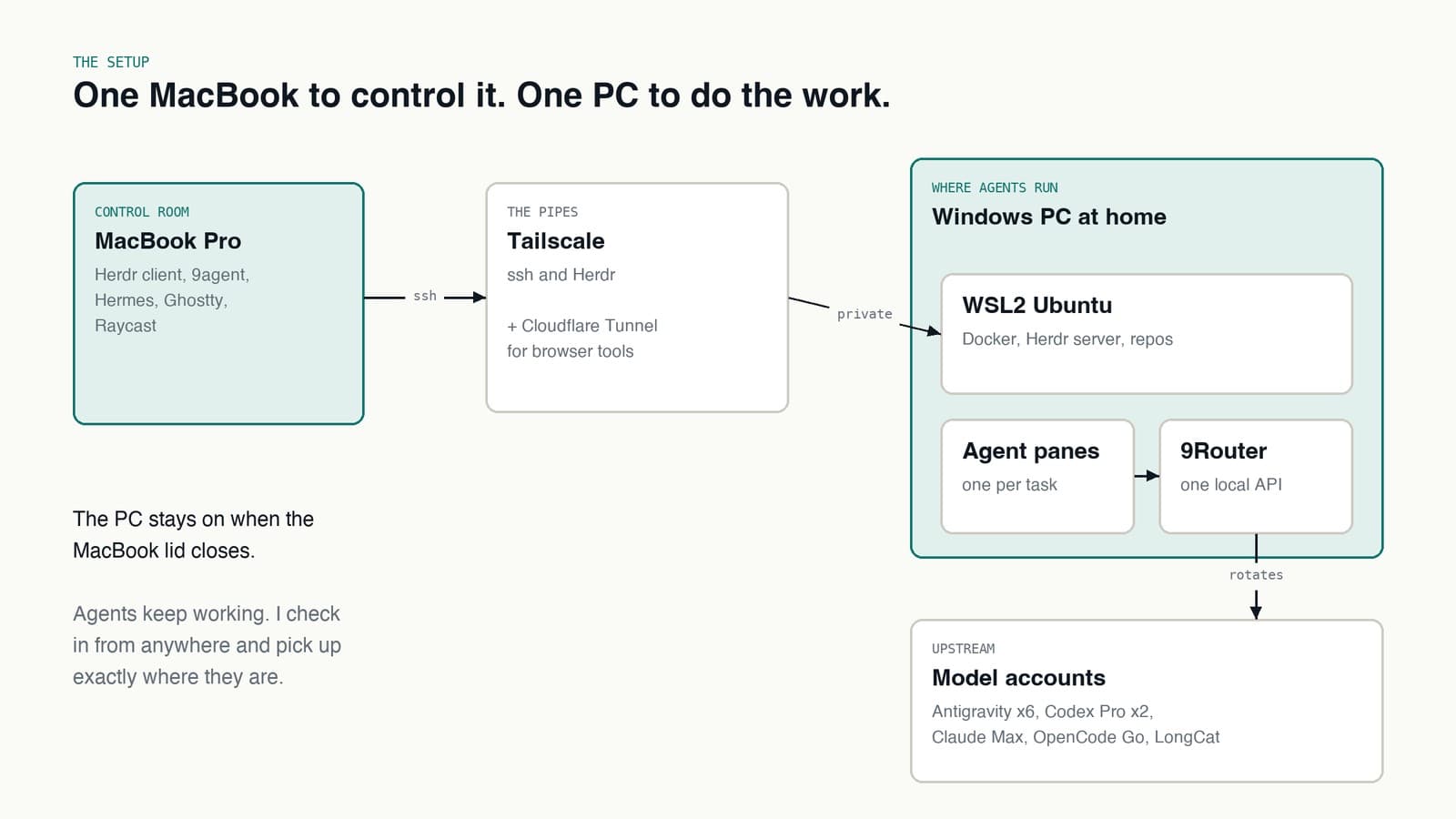1456x819 pixels.
Task: Click 'The PC stays on when the' line
Action: 193,520
